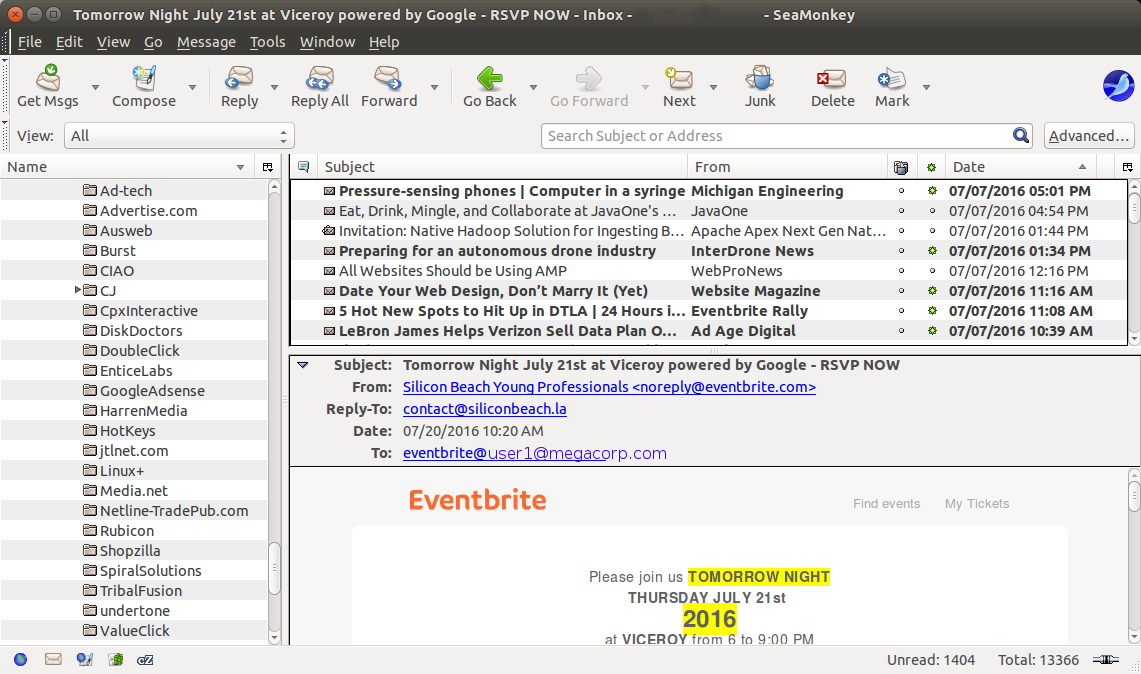The image size is (1141, 674).
Task: Click the Search Subject or Address field
Action: click(775, 136)
